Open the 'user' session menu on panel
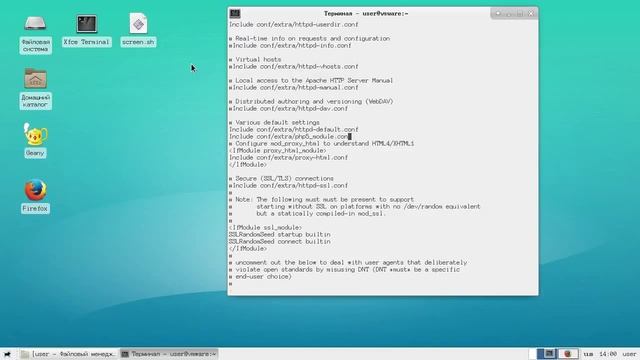This screenshot has width=640, height=360. coord(629,354)
